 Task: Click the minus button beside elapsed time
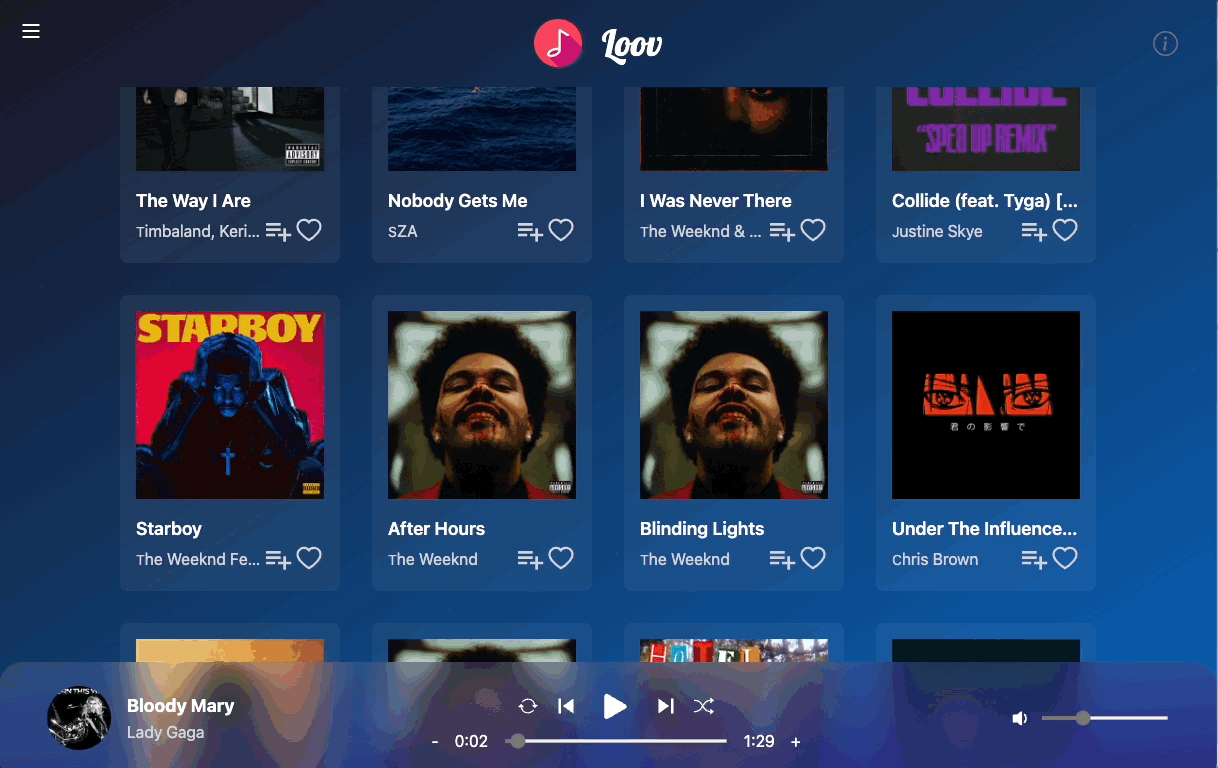(435, 742)
